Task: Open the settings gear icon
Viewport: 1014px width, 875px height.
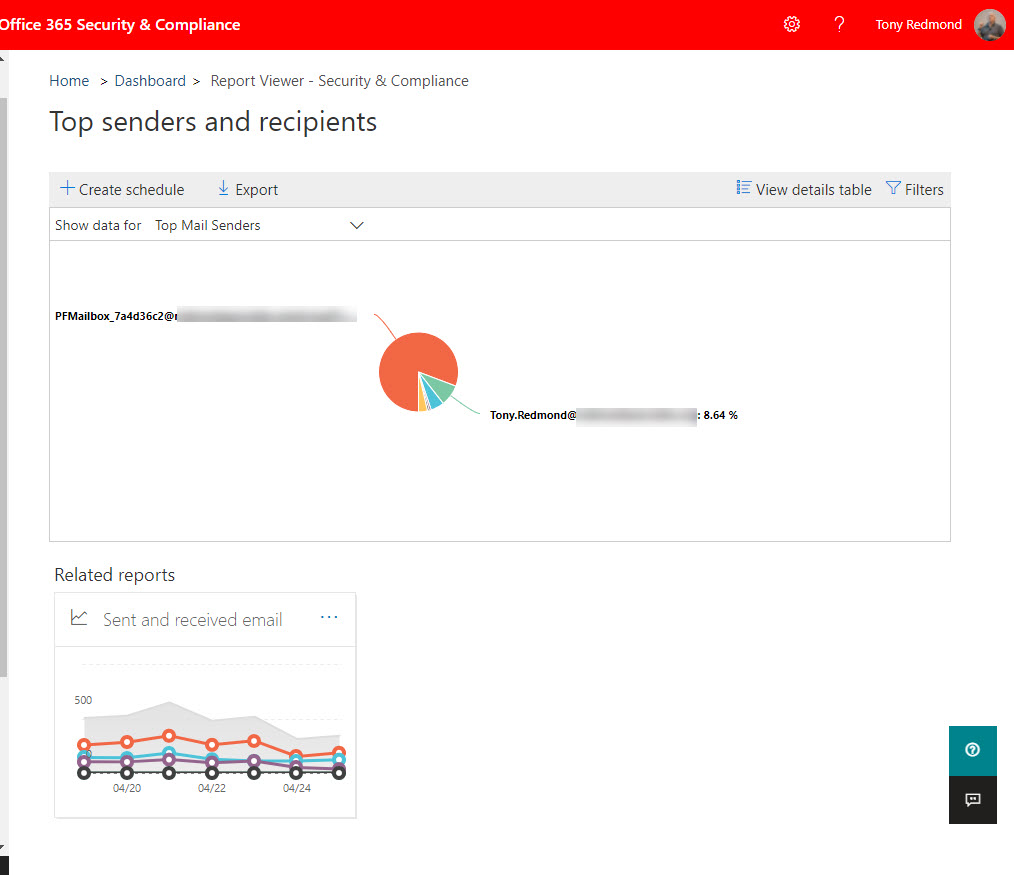Action: click(792, 24)
